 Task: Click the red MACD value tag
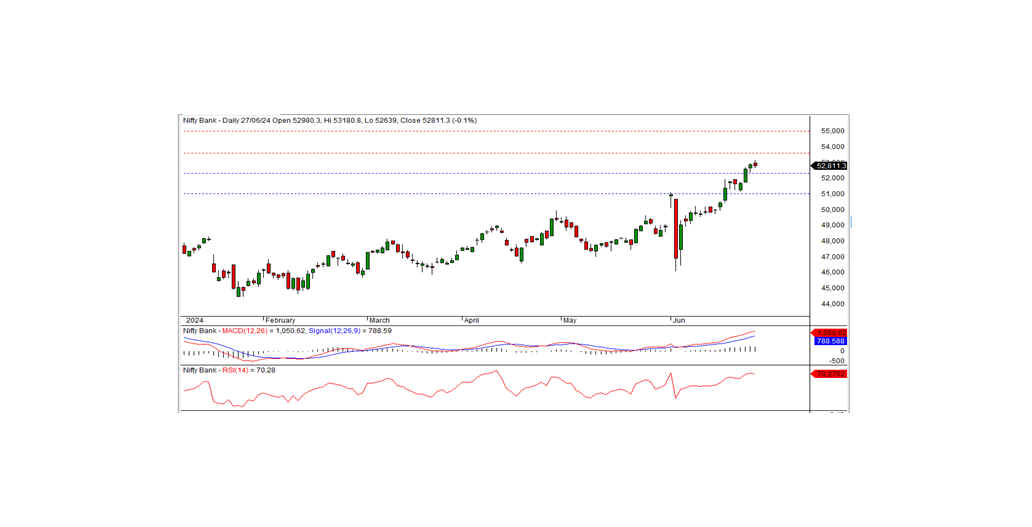(x=830, y=333)
